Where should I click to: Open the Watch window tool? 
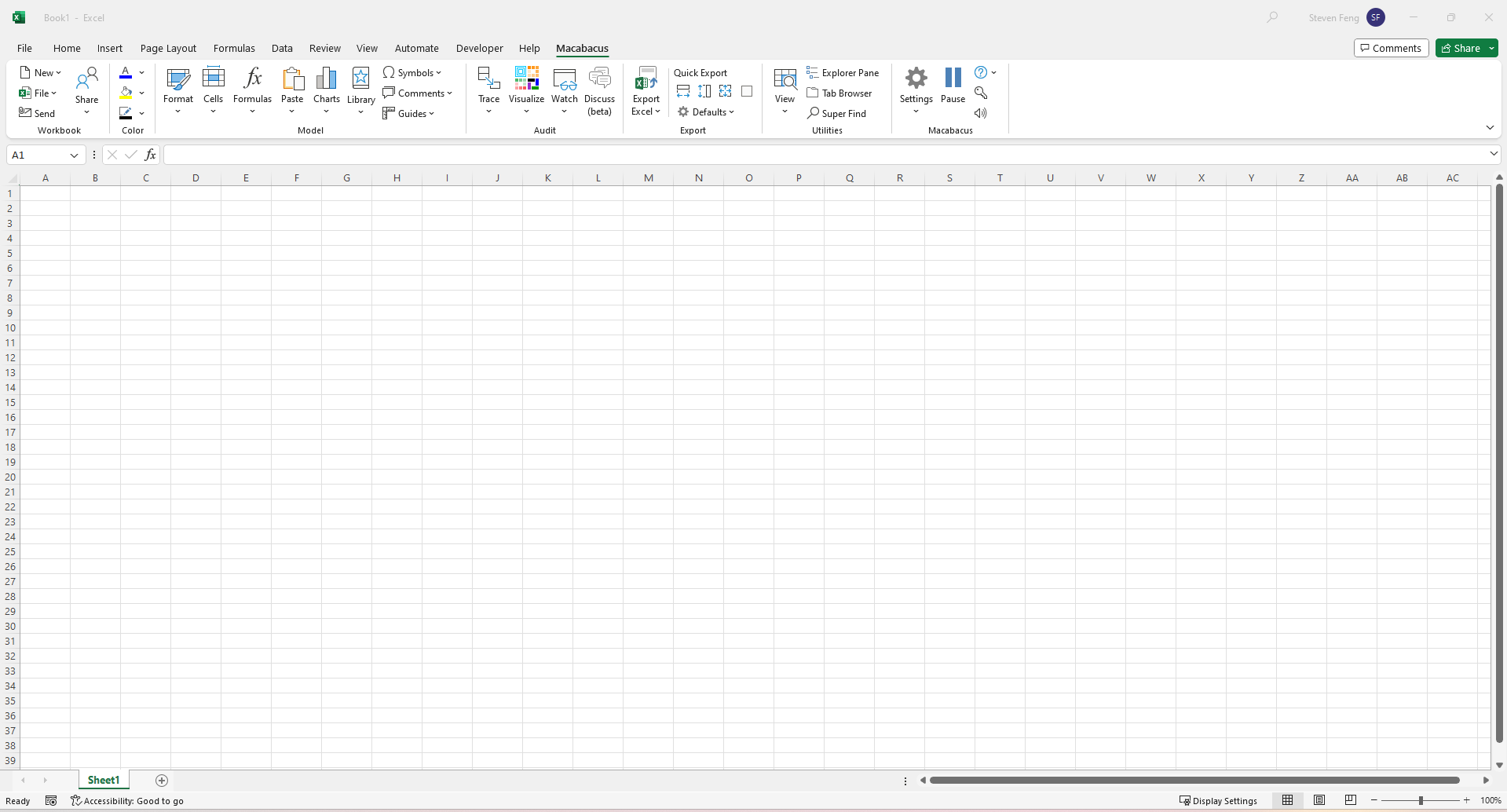coord(564,85)
